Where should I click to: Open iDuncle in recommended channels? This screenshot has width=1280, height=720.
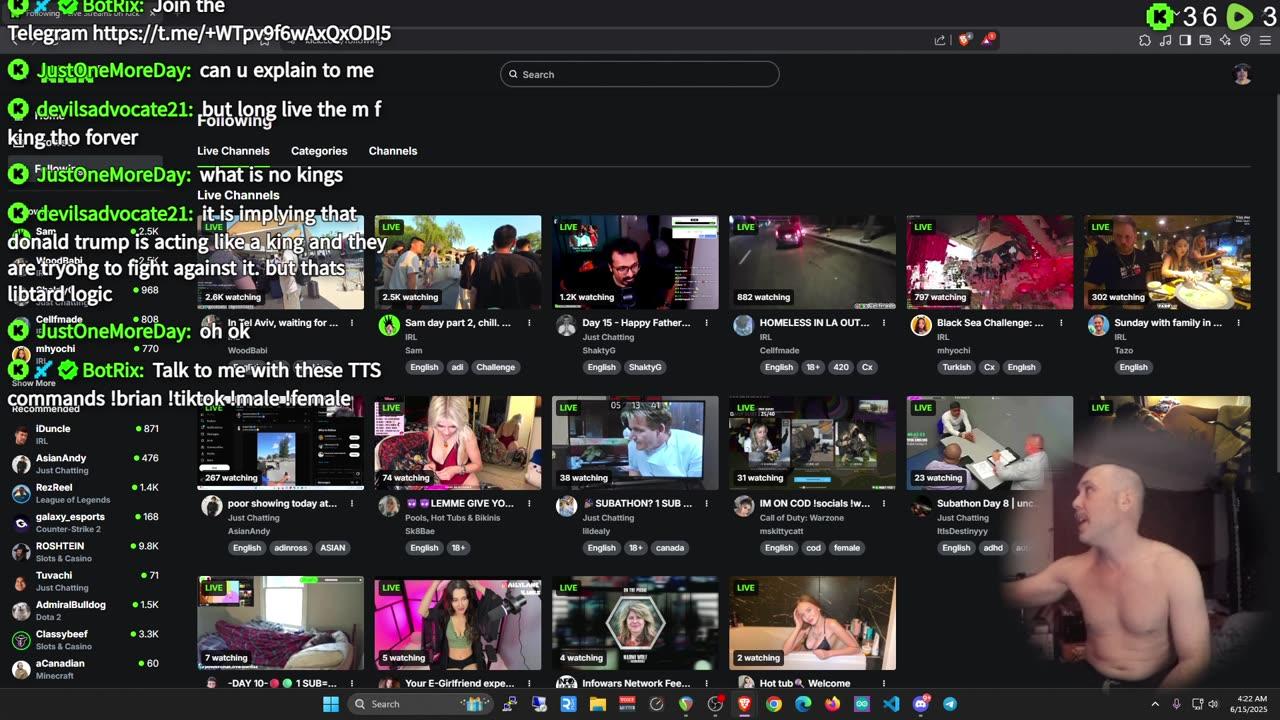click(85, 434)
